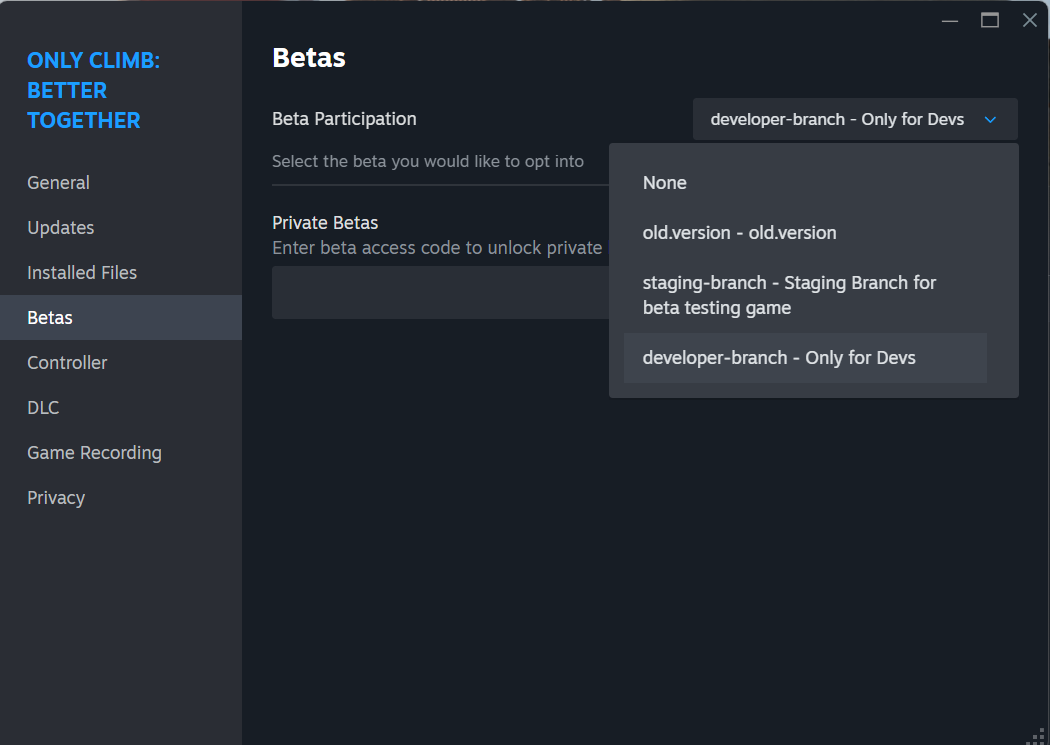Viewport: 1050px width, 745px height.
Task: Click 'Enter beta access code to unlock' text
Action: tap(437, 248)
